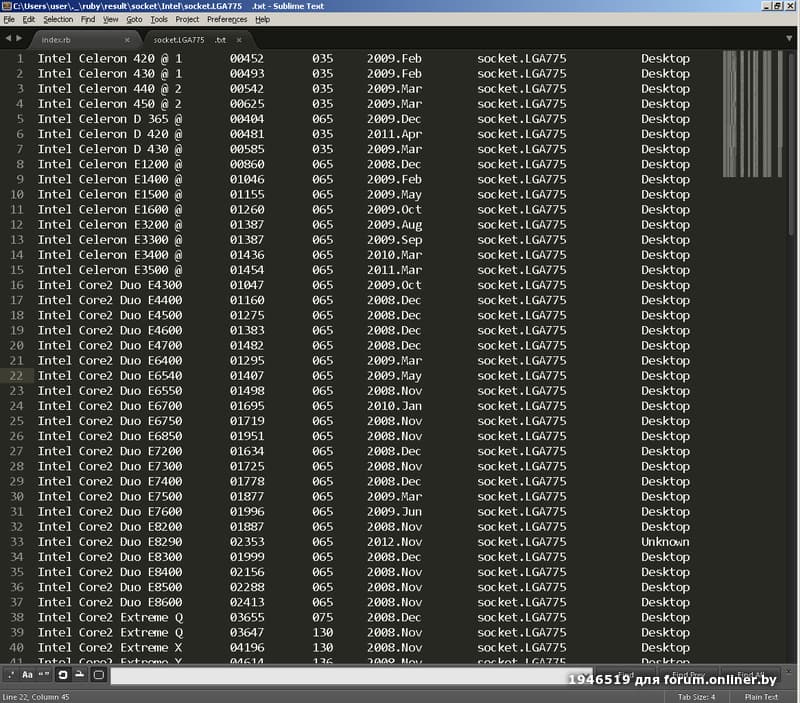The width and height of the screenshot is (800, 703).
Task: Click line number 1 in the gutter
Action: click(x=20, y=59)
